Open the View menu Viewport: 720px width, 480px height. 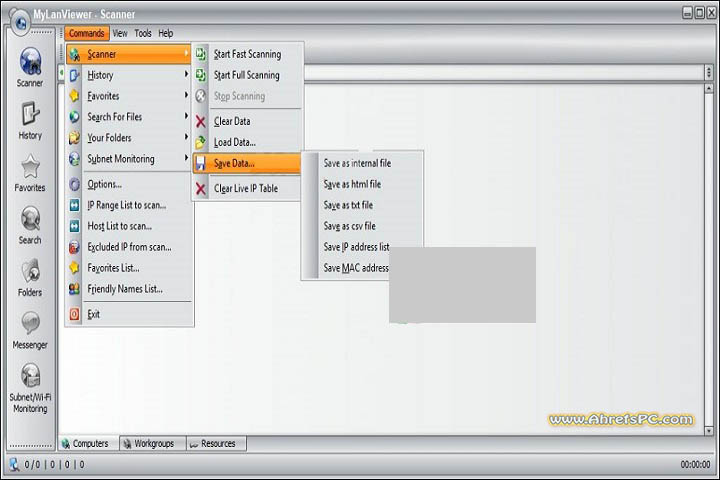tap(120, 33)
